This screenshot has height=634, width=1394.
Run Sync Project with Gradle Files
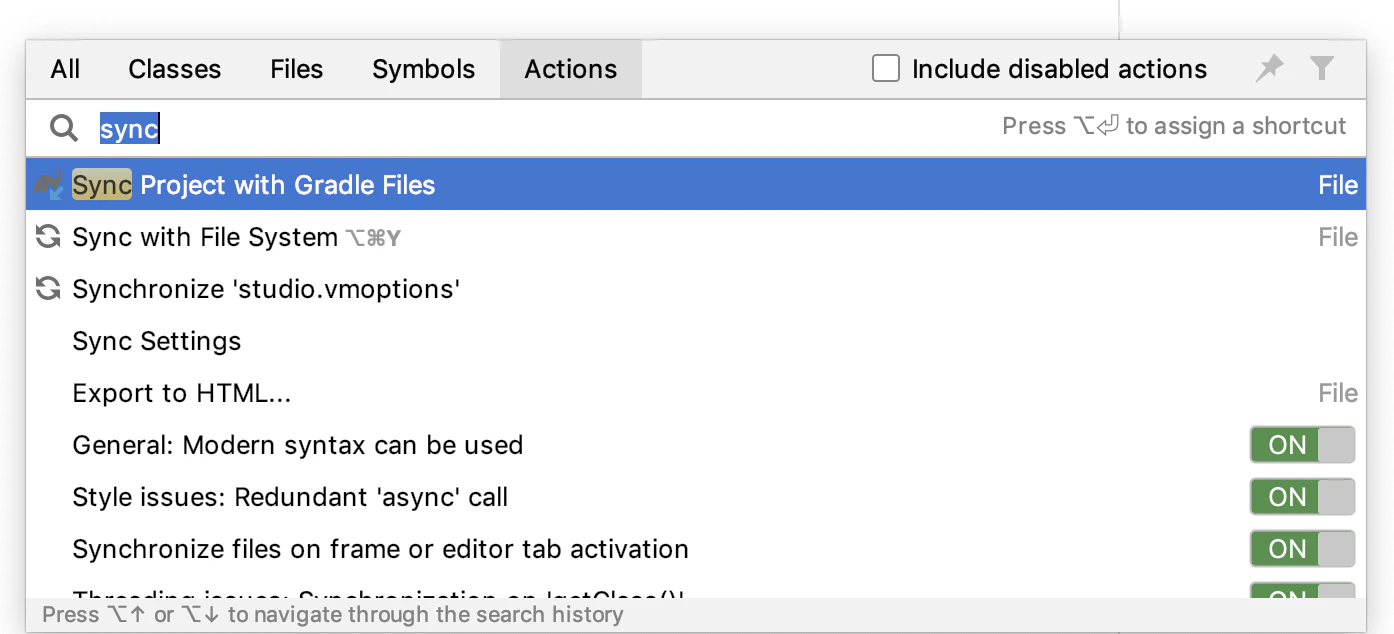(696, 185)
